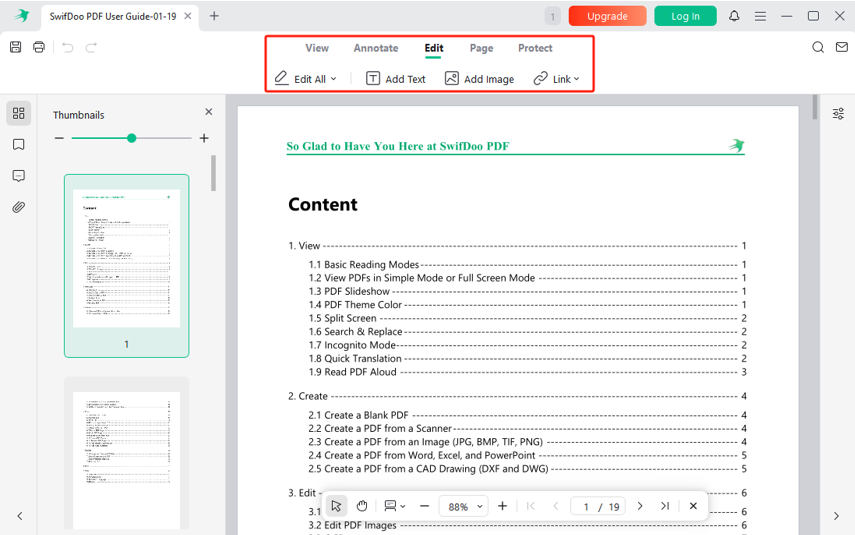
Task: Click Add Text
Action: point(395,79)
